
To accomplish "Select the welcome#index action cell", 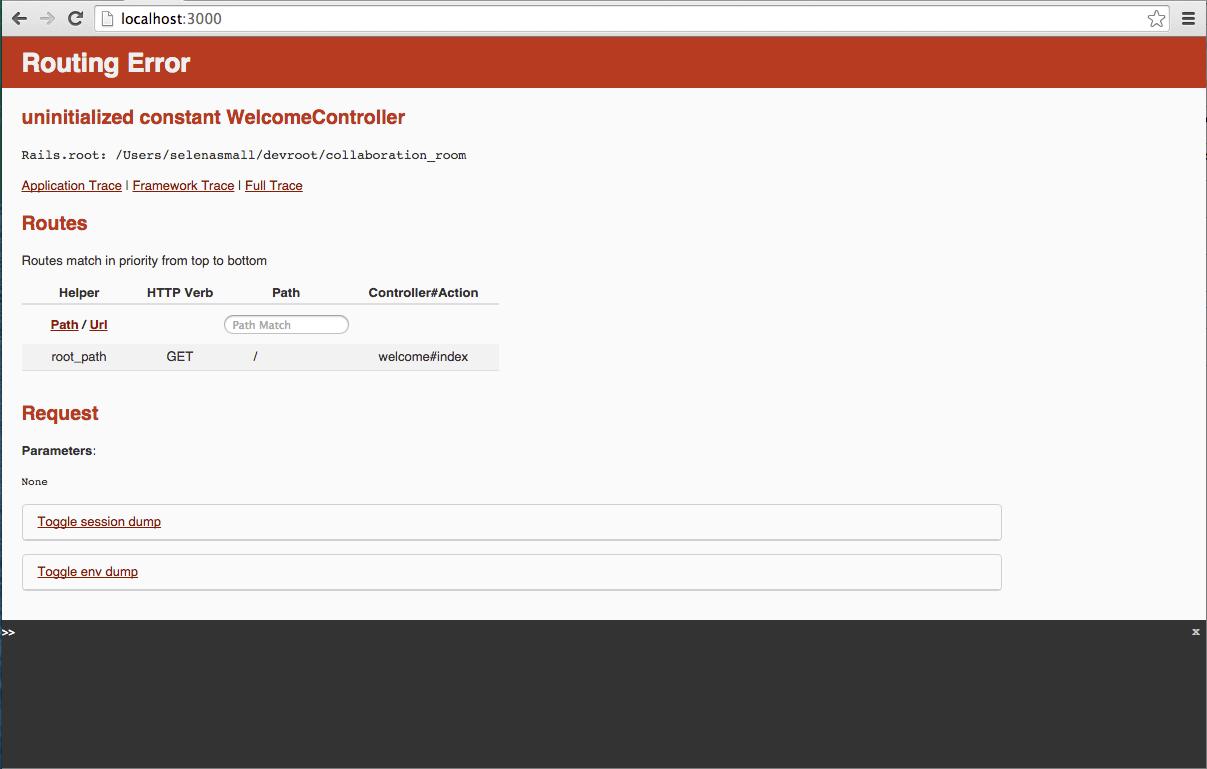I will pos(423,357).
